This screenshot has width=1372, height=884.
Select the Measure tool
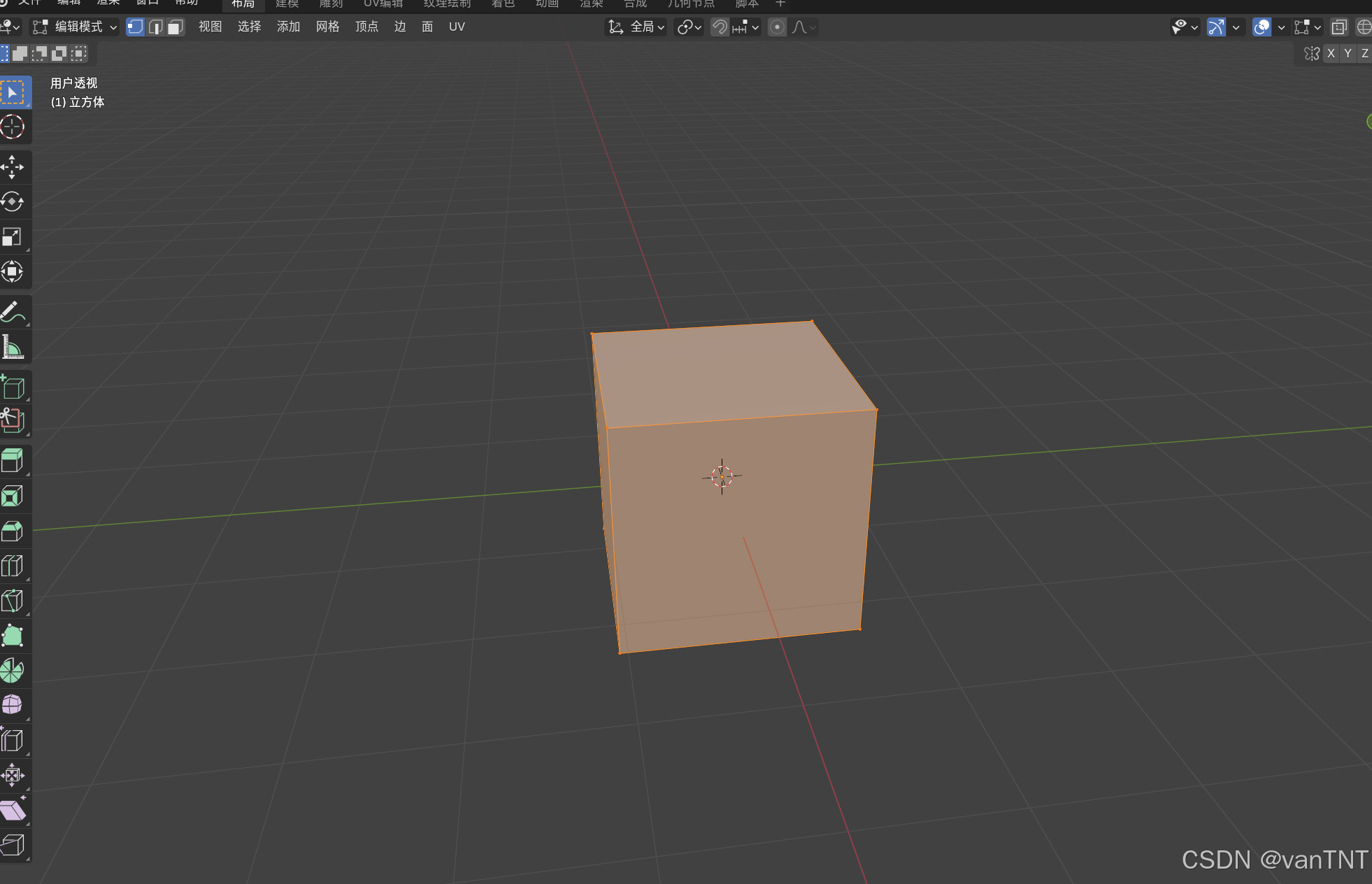pyautogui.click(x=13, y=347)
